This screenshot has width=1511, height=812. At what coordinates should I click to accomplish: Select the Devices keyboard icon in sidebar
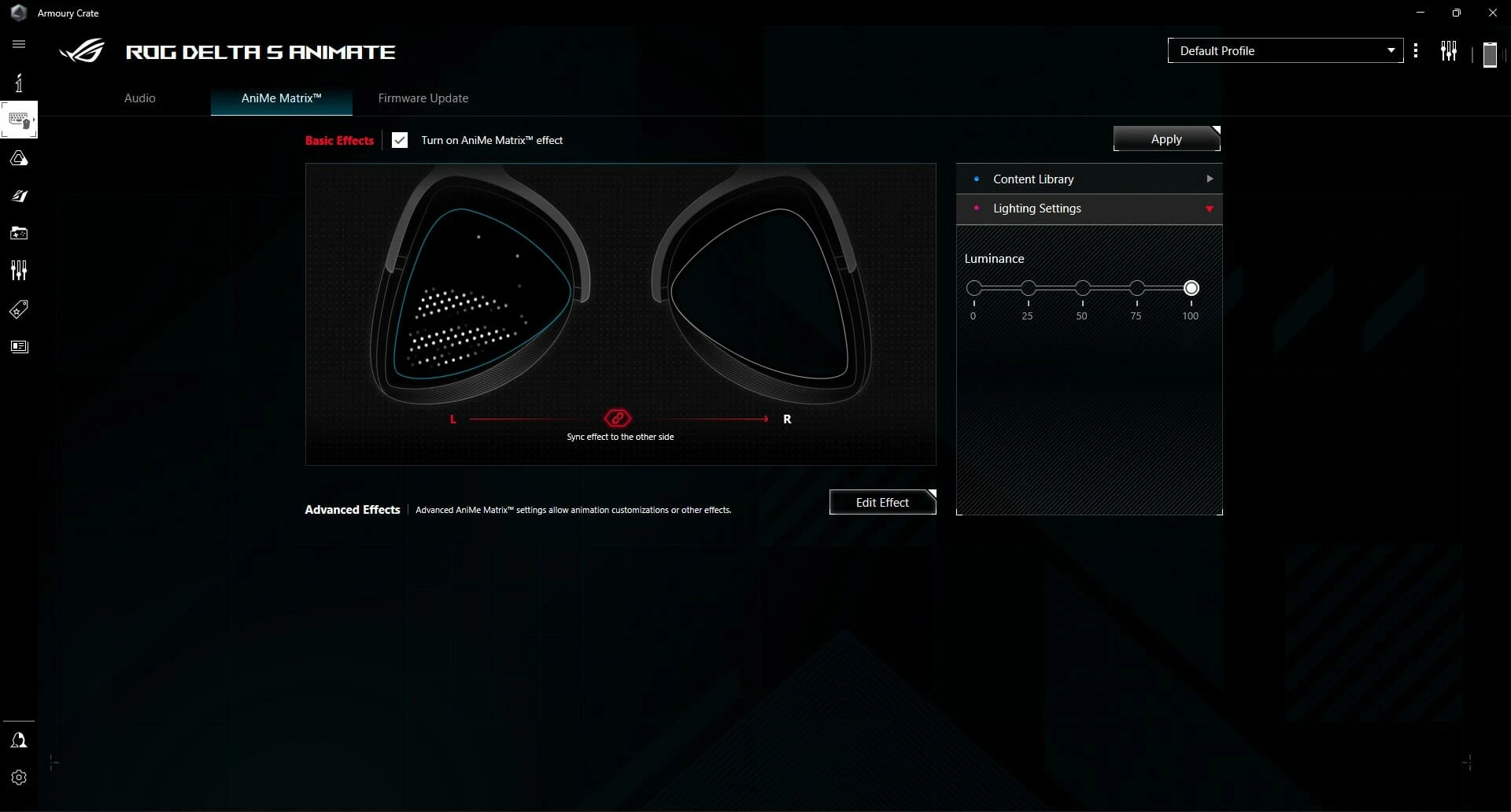coord(19,120)
